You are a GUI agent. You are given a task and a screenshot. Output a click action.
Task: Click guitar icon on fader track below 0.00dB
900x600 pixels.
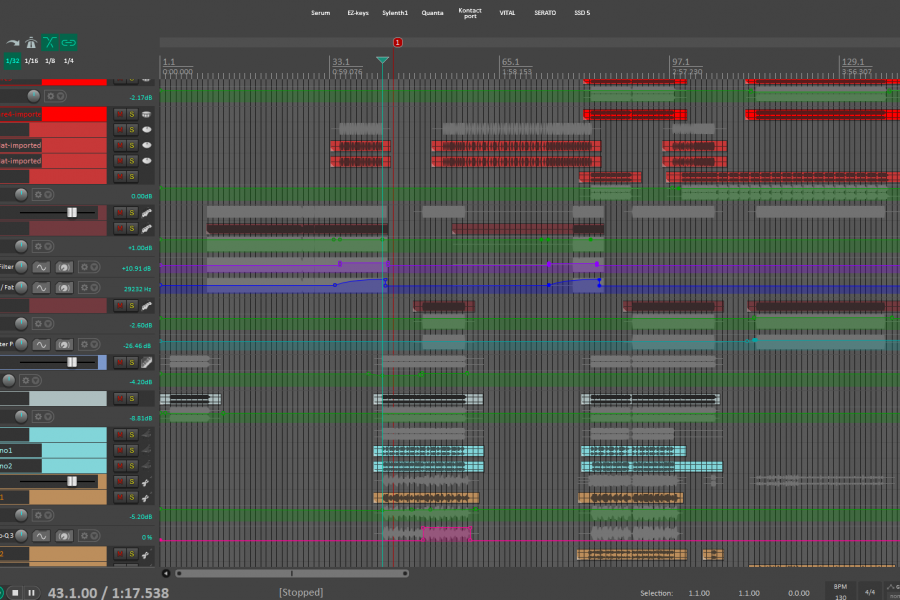pyautogui.click(x=147, y=213)
